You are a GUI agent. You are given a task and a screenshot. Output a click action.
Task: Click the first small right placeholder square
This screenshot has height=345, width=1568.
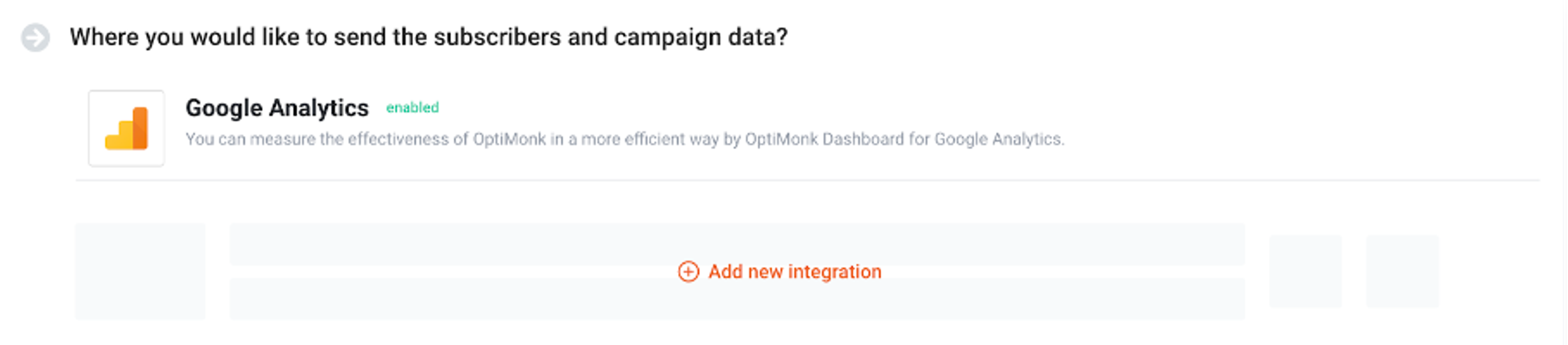pyautogui.click(x=1305, y=271)
